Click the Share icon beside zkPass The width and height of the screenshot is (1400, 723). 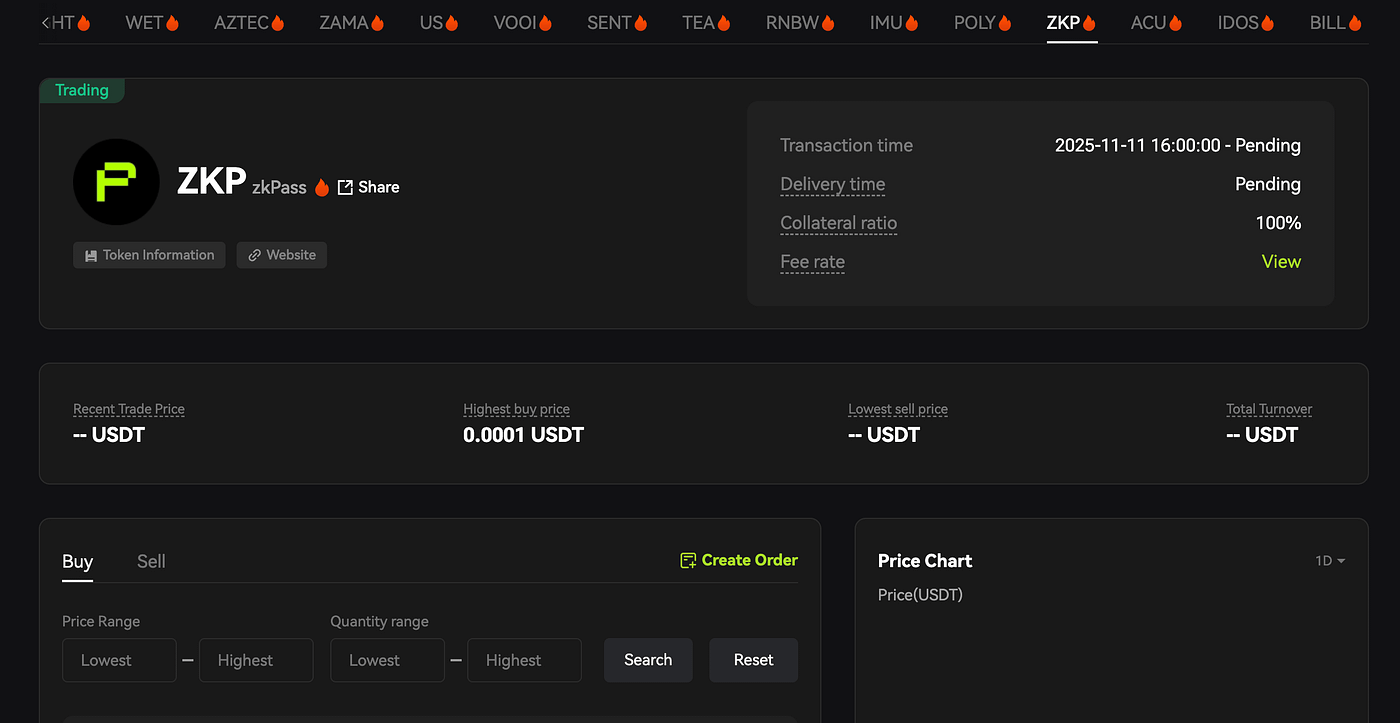click(344, 187)
